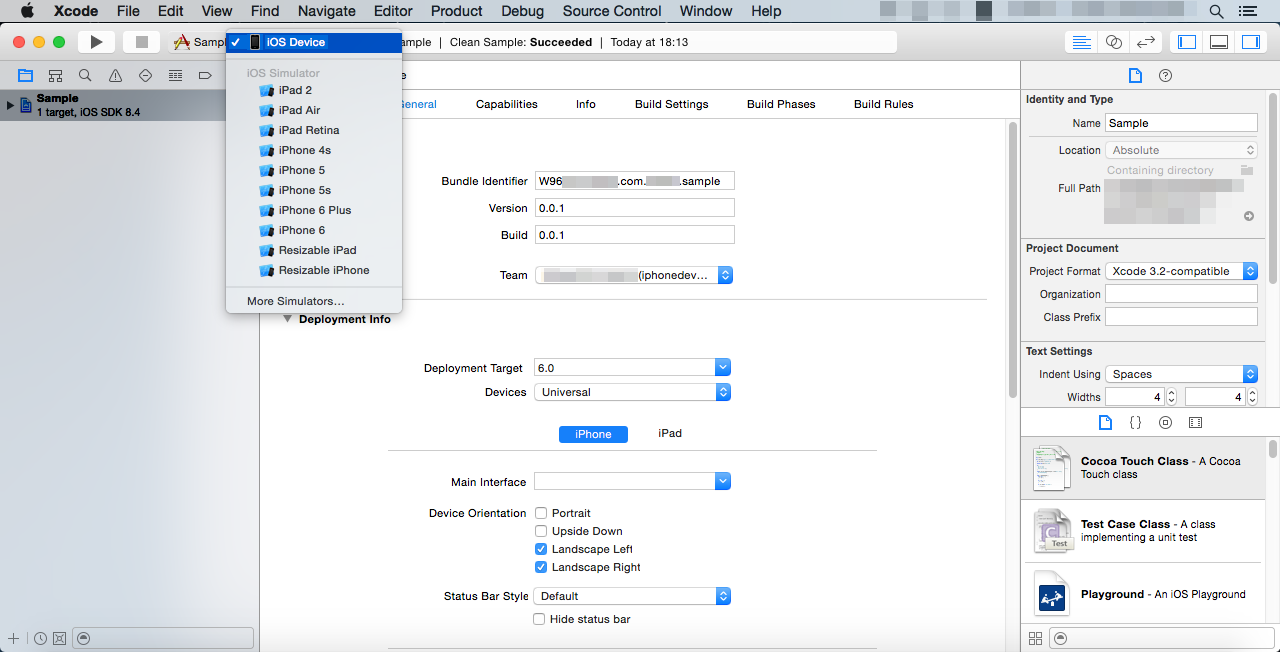Open the Find navigator
The width and height of the screenshot is (1280, 652).
click(85, 75)
